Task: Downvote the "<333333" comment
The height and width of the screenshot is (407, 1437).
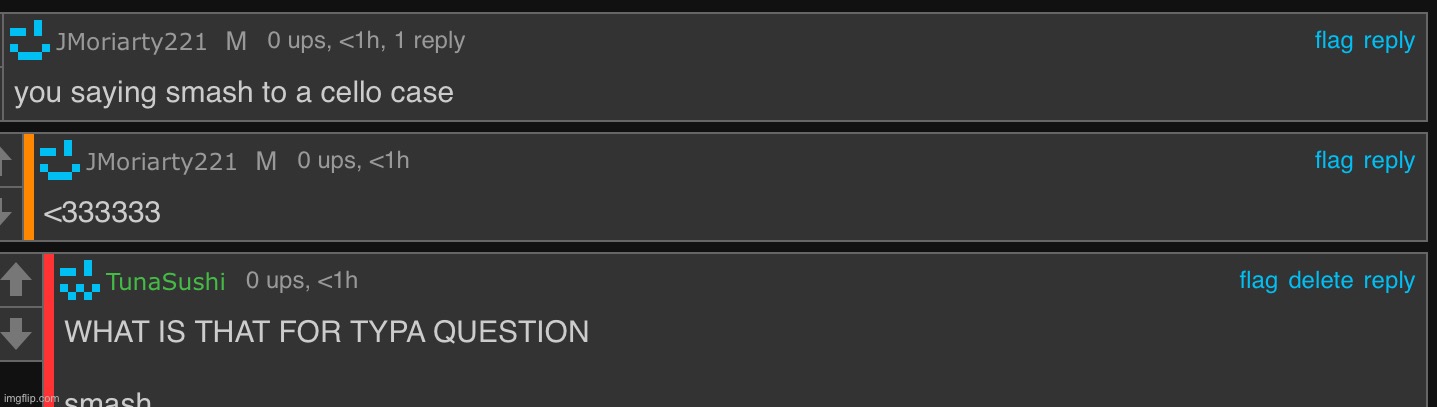Action: pos(5,210)
